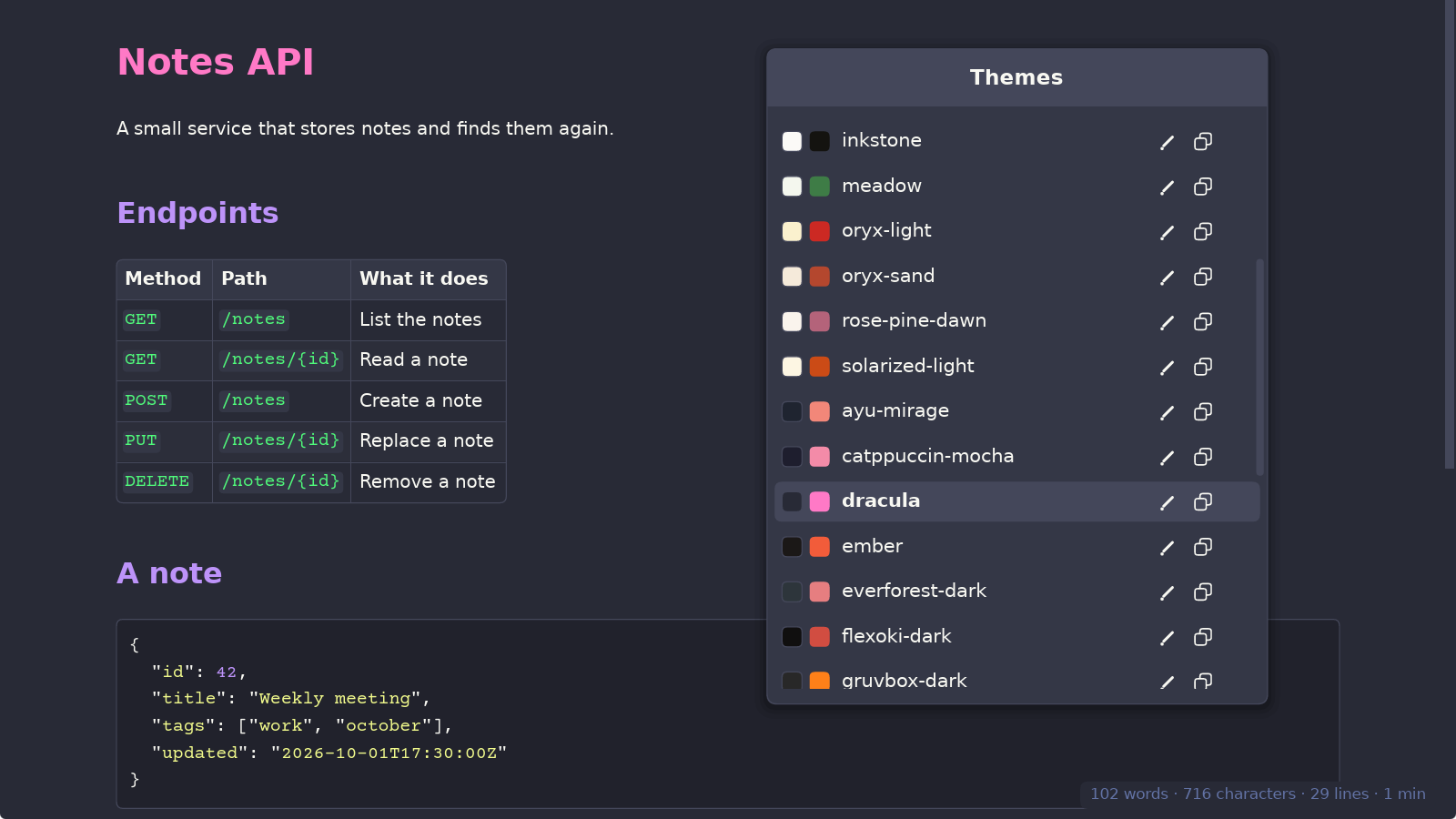Edit the rose-pine-dawn theme
This screenshot has width=1456, height=819.
[1167, 321]
